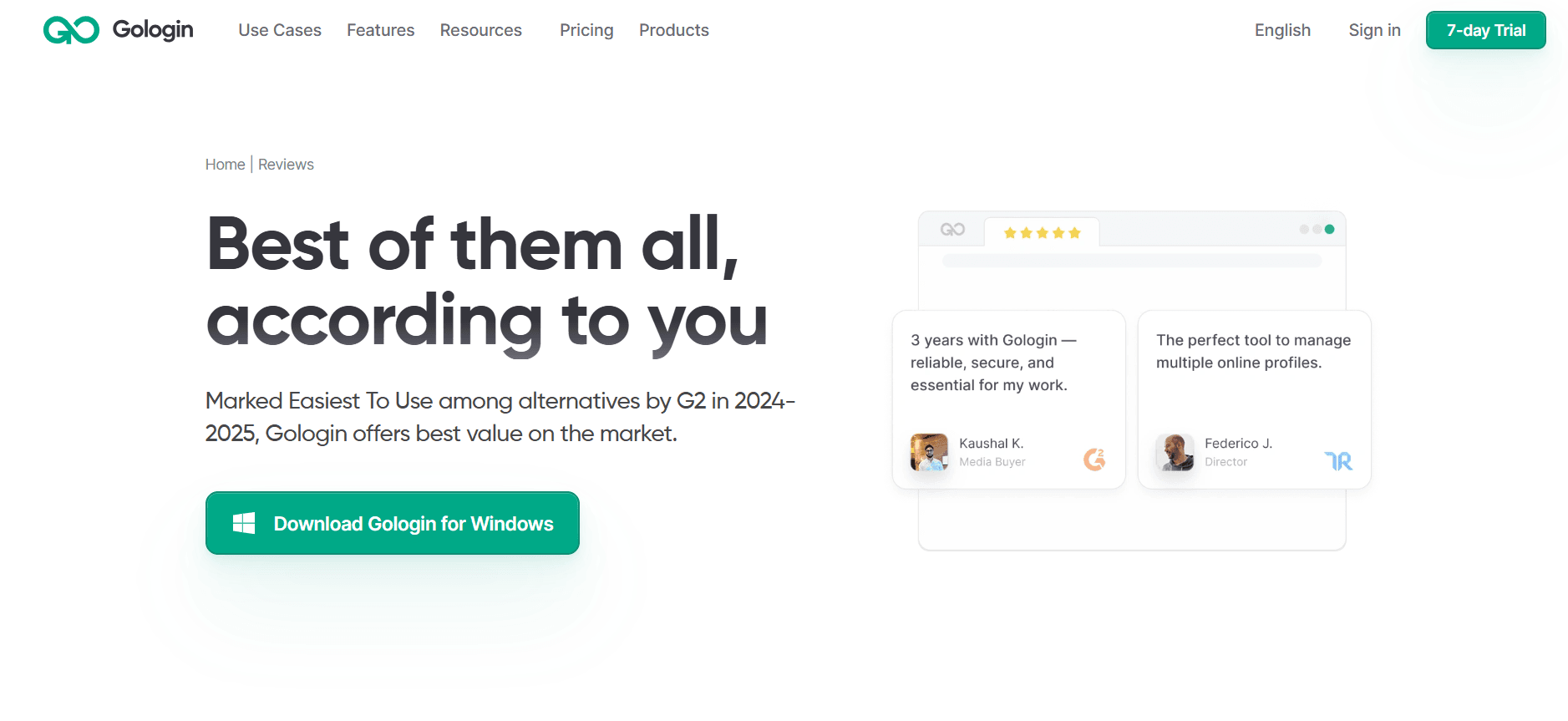This screenshot has width=1568, height=721.
Task: Expand the Features menu
Action: tap(381, 30)
